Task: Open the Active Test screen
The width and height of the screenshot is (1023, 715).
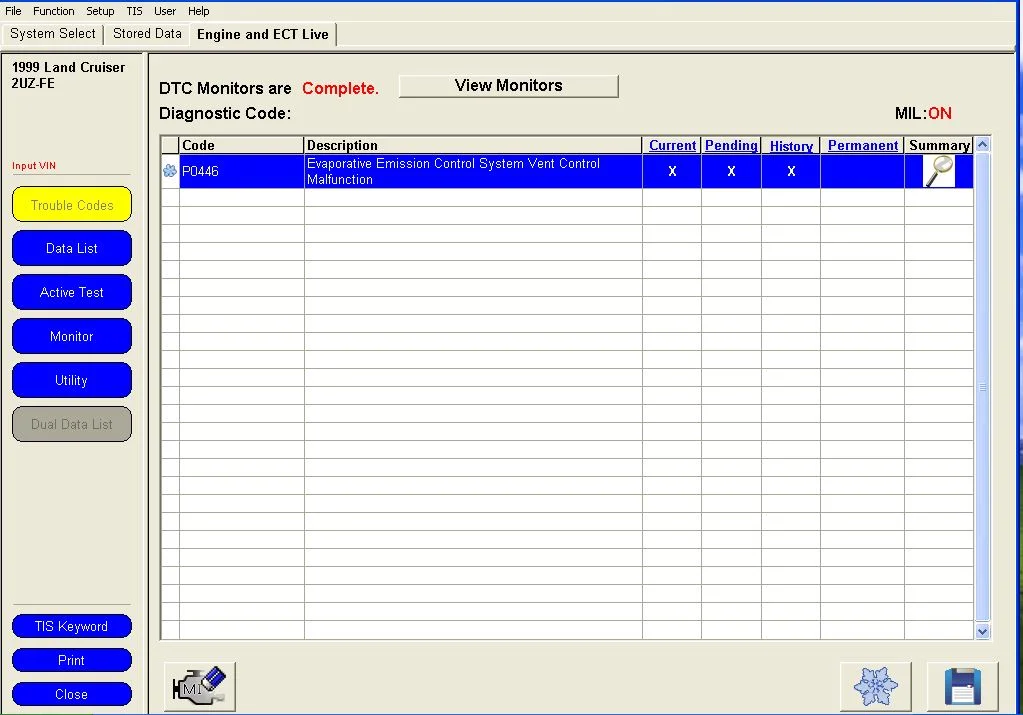Action: click(72, 292)
